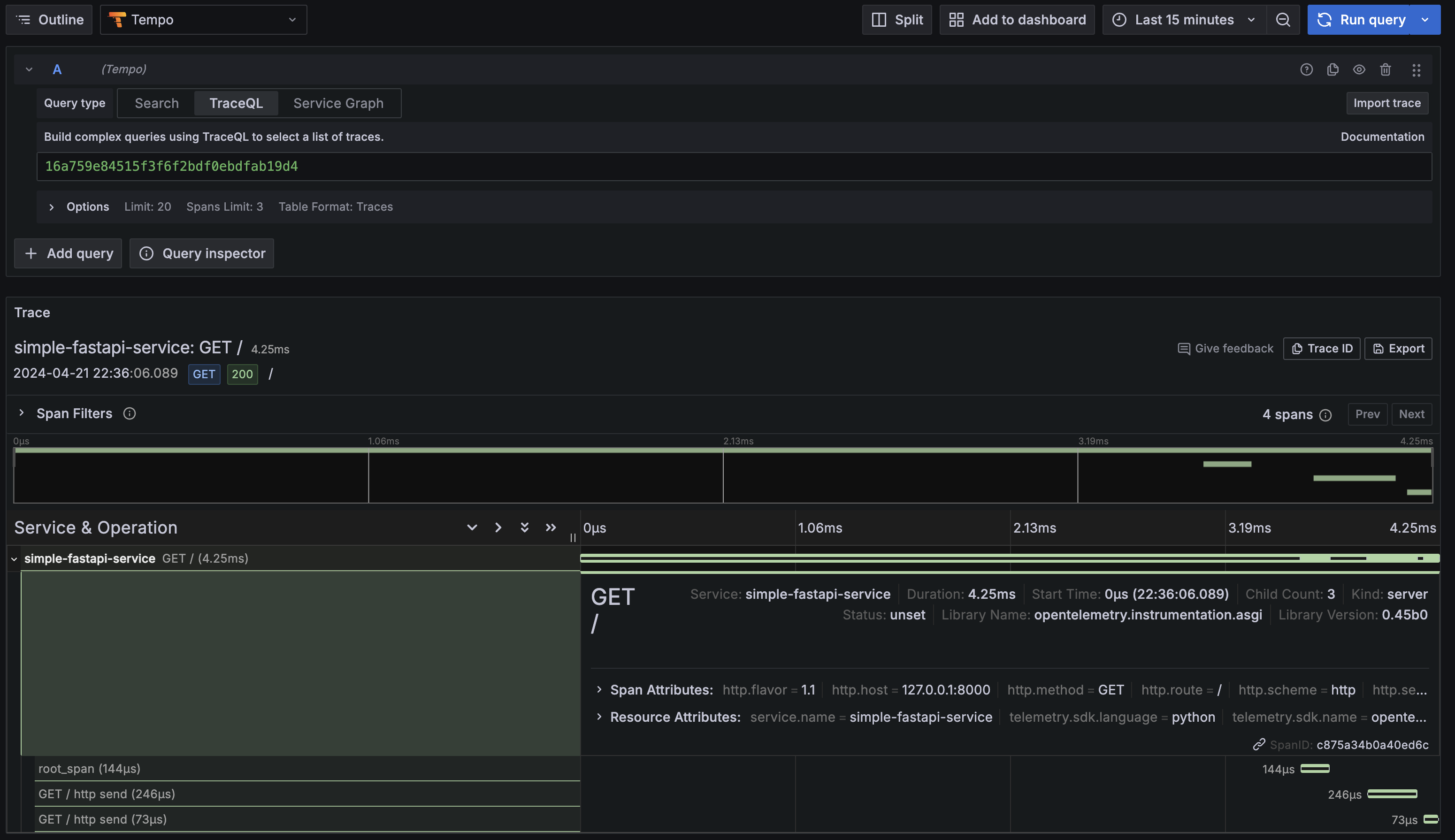Collapse query row A with its chevron
The height and width of the screenshot is (840, 1455).
29,70
